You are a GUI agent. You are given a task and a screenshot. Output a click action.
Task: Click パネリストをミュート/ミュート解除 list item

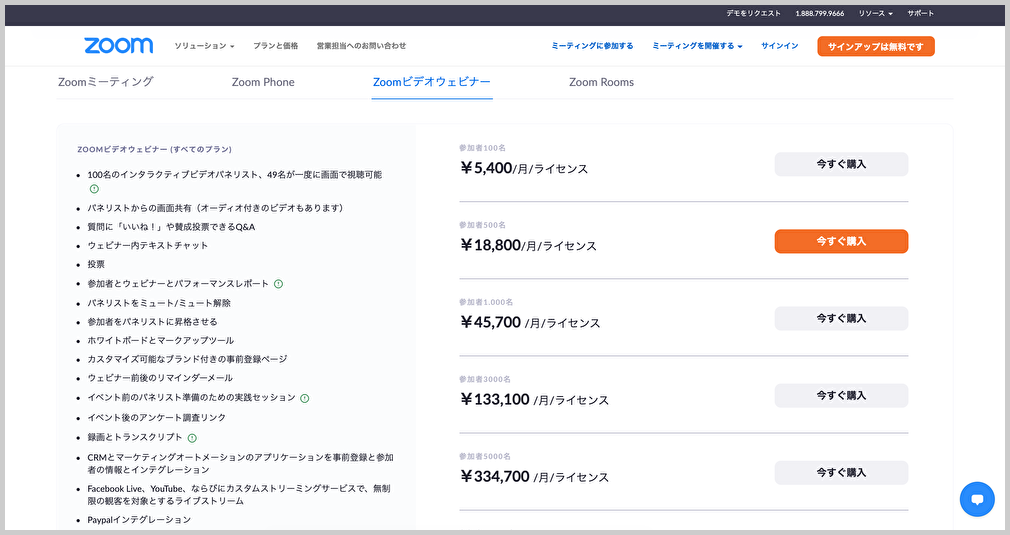click(x=159, y=303)
